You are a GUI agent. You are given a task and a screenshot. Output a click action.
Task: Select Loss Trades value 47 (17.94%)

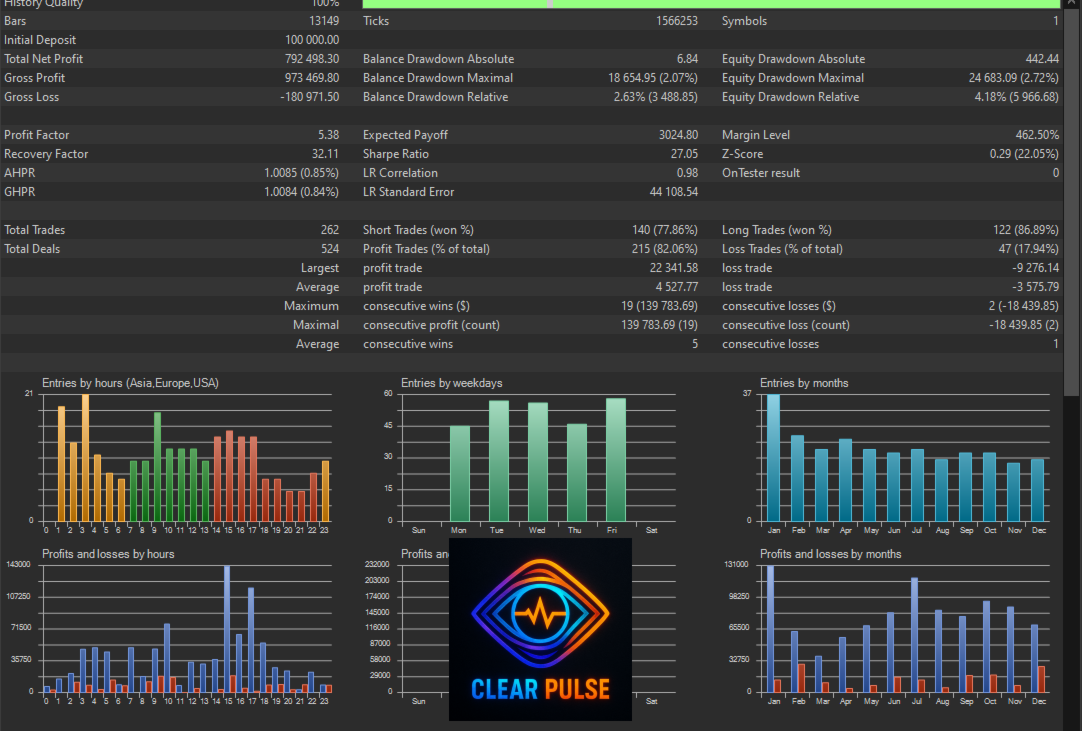(x=1029, y=248)
